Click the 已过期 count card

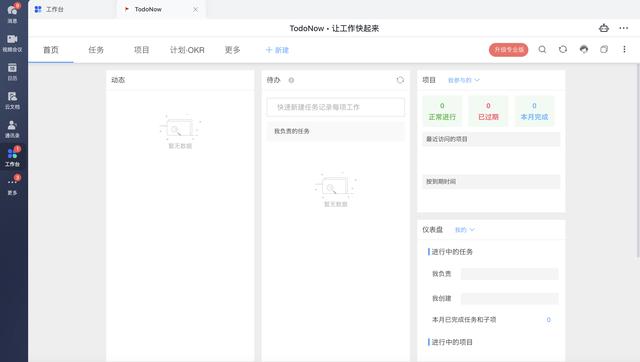point(488,111)
